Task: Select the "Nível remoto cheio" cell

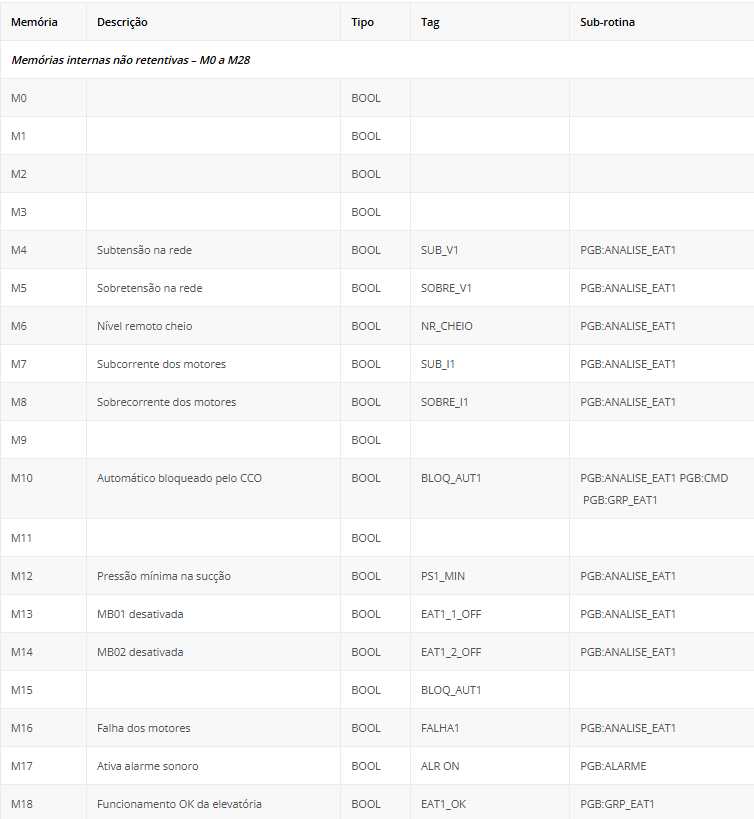Action: point(144,326)
